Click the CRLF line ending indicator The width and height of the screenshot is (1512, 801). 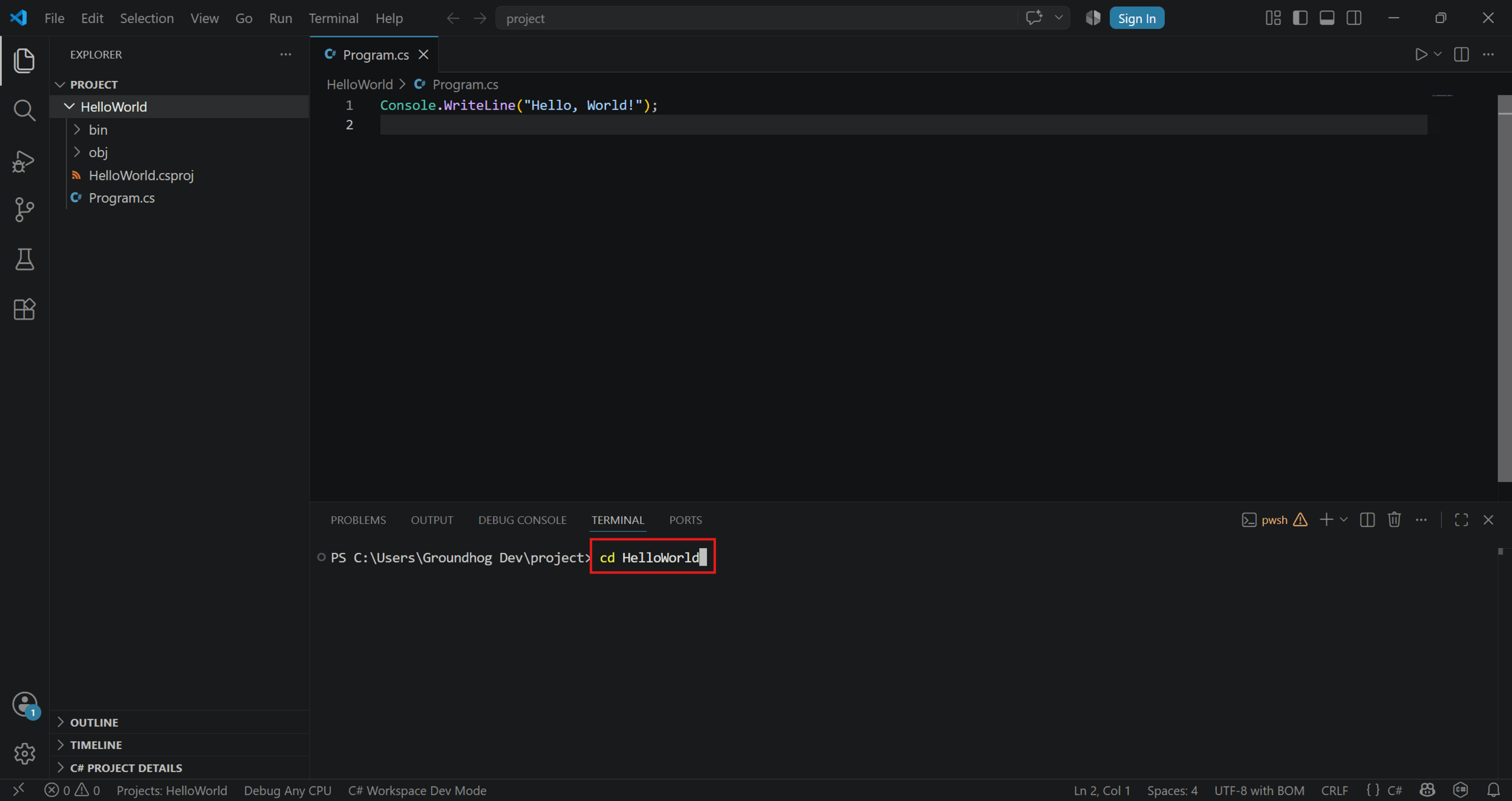1334,790
